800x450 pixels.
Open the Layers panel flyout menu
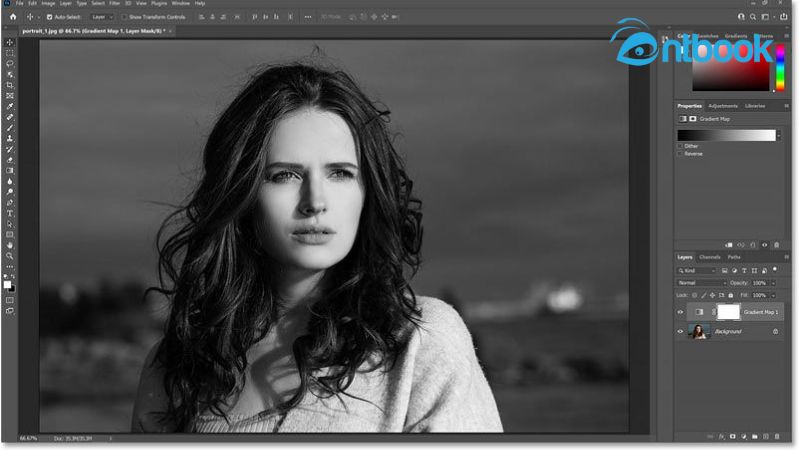(786, 257)
